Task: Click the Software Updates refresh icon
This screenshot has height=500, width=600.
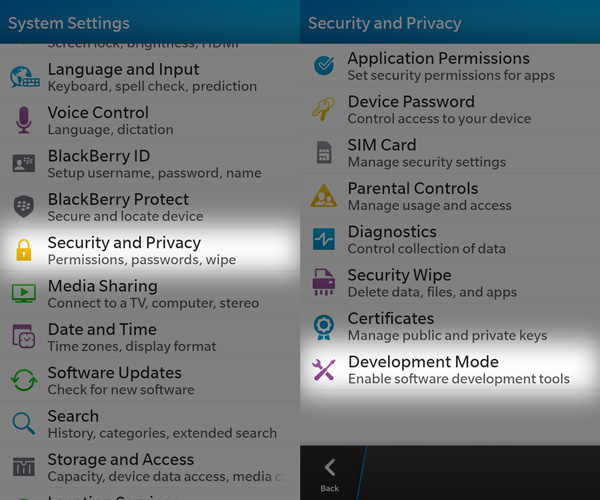Action: 23,380
